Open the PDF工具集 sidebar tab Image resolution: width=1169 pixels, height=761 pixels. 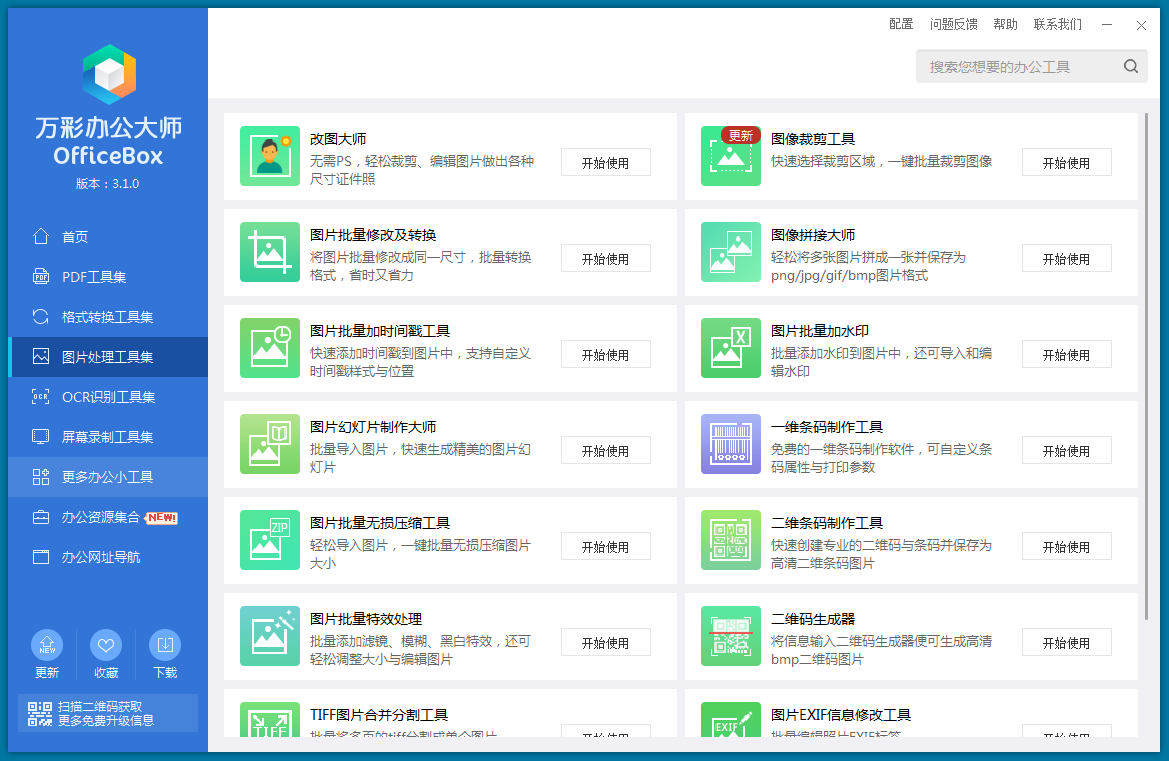pos(93,277)
